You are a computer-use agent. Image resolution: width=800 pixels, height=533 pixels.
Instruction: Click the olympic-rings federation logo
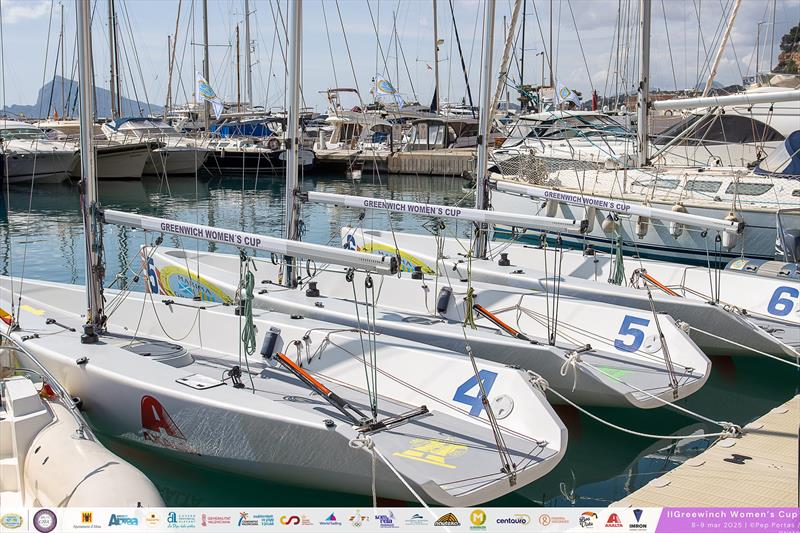[359, 520]
